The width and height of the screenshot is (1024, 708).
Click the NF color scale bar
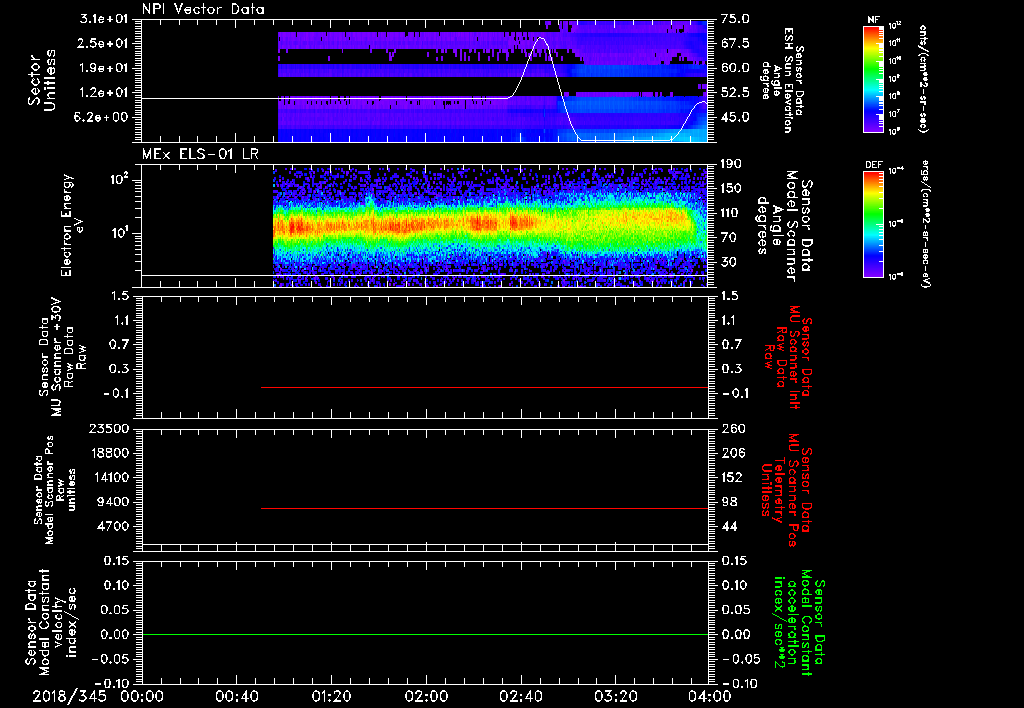click(874, 79)
